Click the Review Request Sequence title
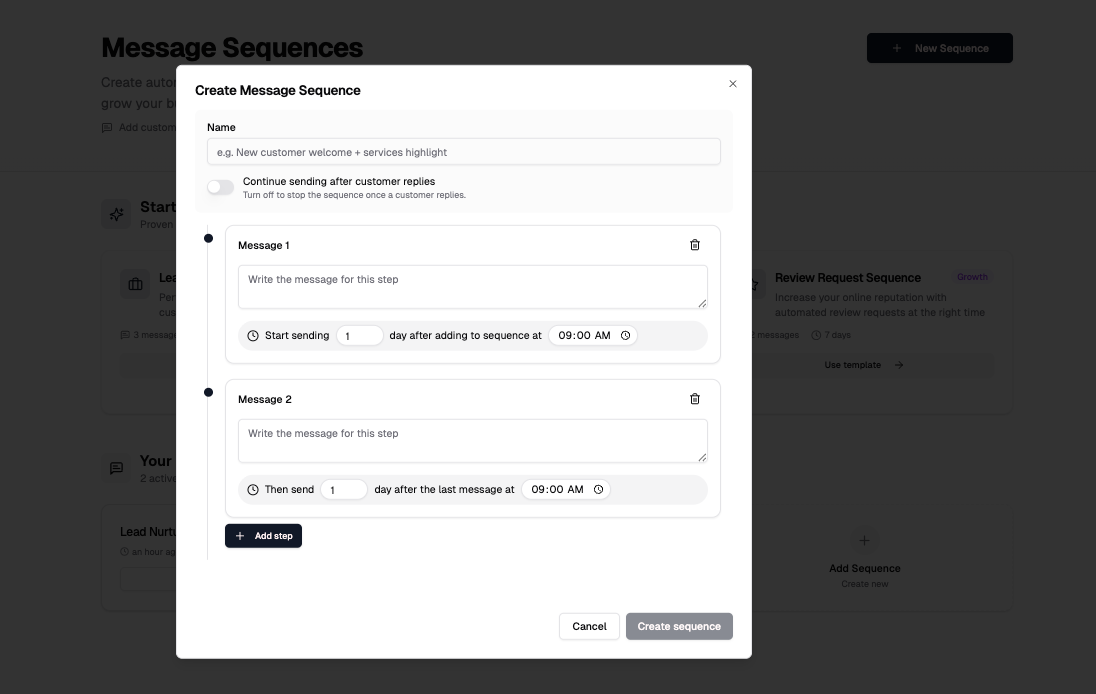The image size is (1096, 694). coord(848,277)
